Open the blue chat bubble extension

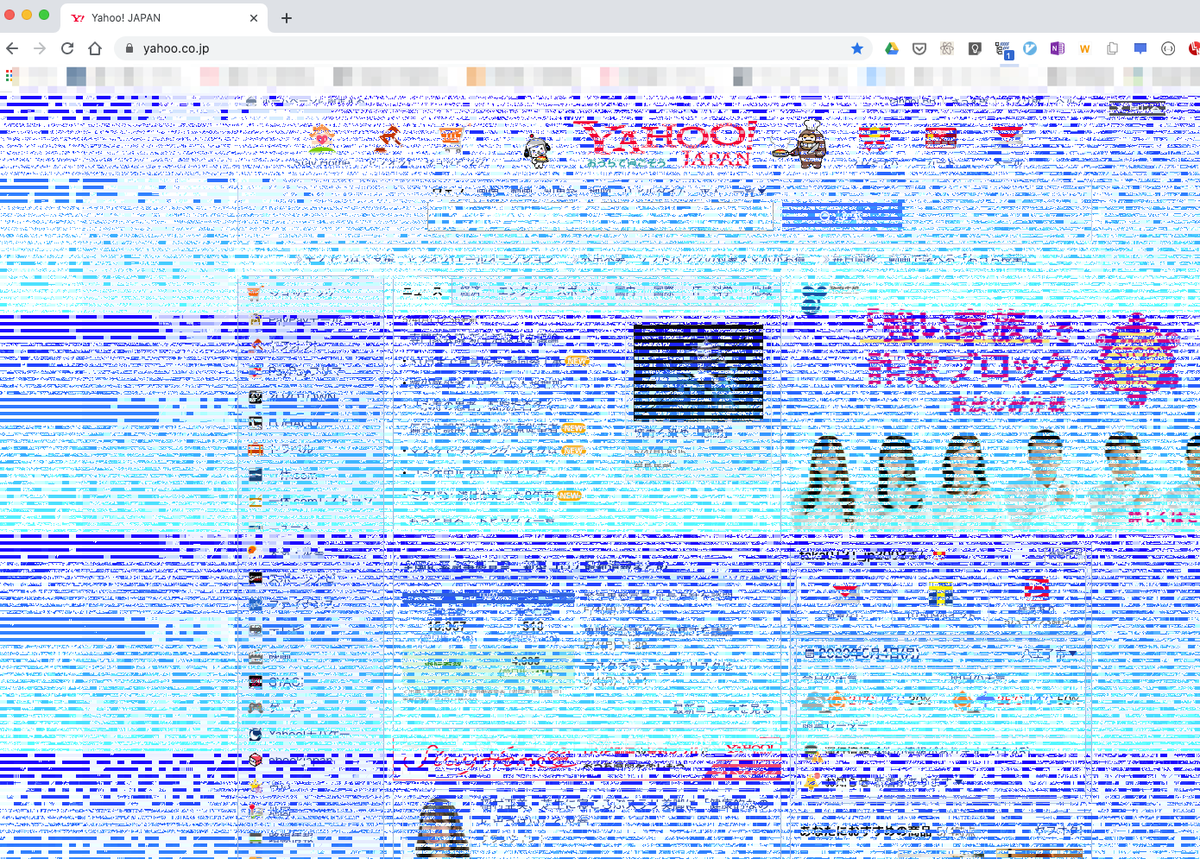(x=1140, y=48)
